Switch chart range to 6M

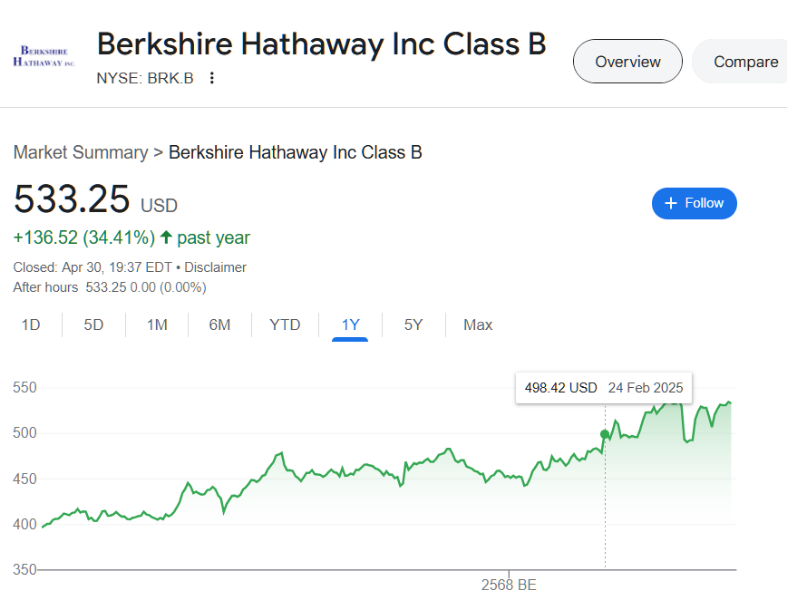click(x=220, y=325)
